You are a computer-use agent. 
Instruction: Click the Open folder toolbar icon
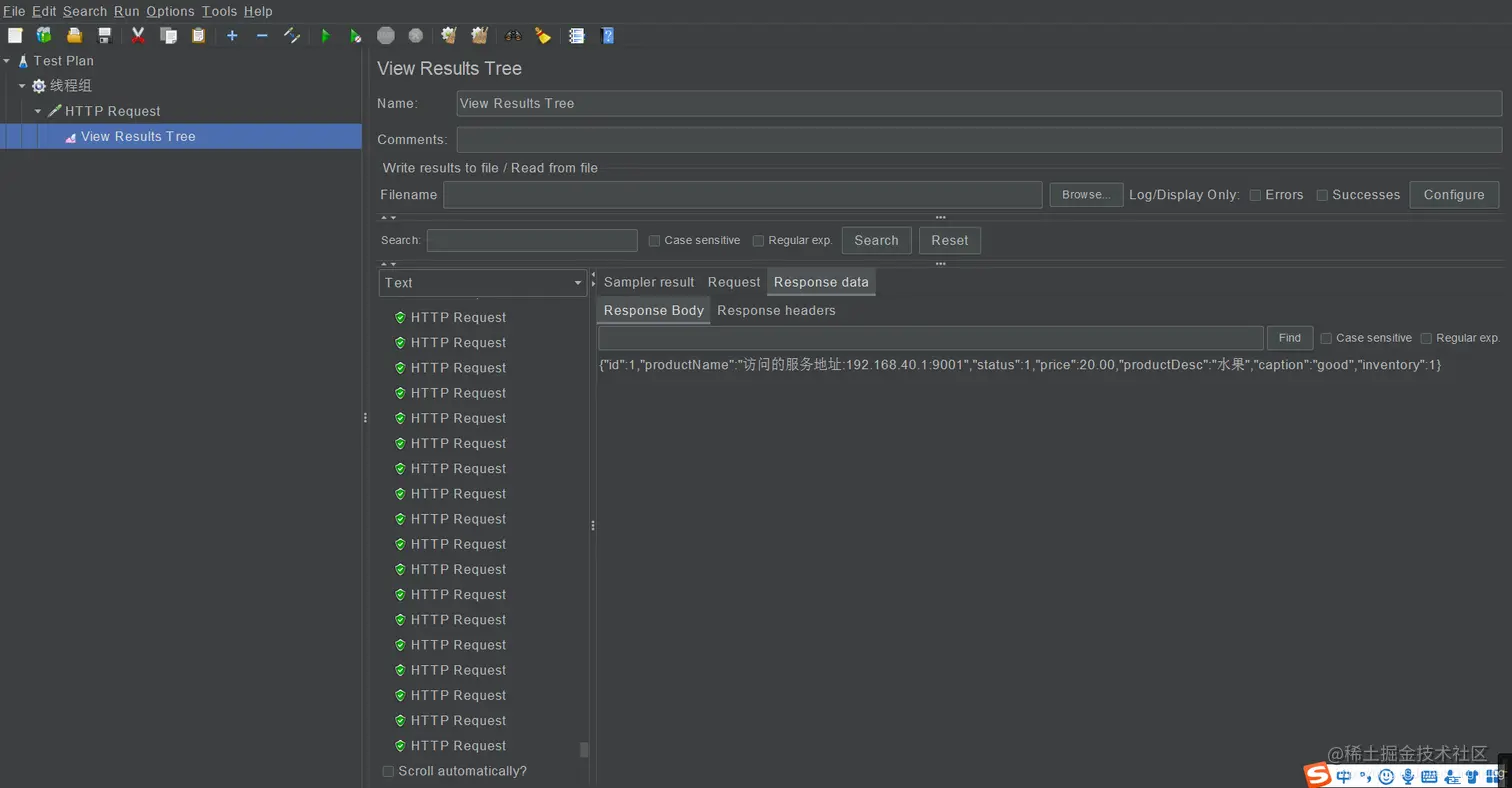tap(74, 36)
